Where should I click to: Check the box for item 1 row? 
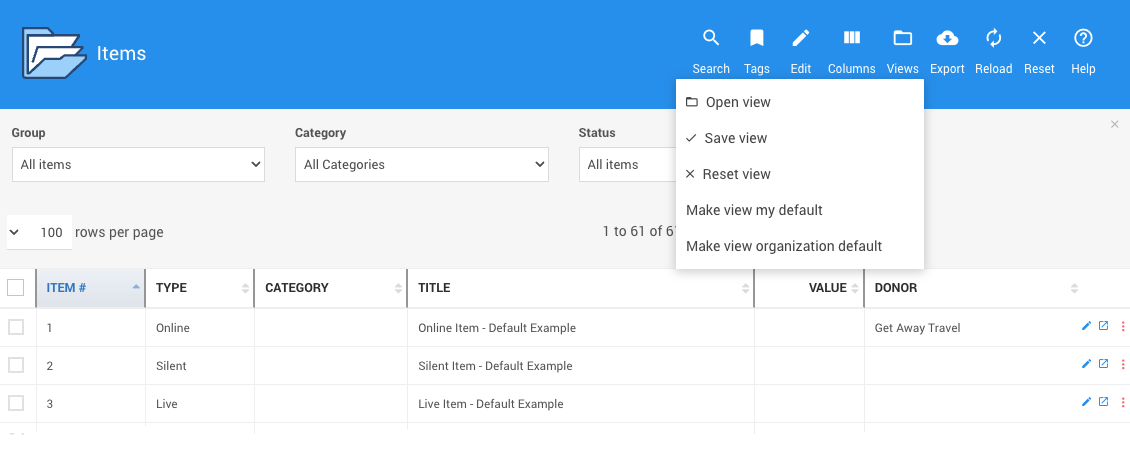16,327
